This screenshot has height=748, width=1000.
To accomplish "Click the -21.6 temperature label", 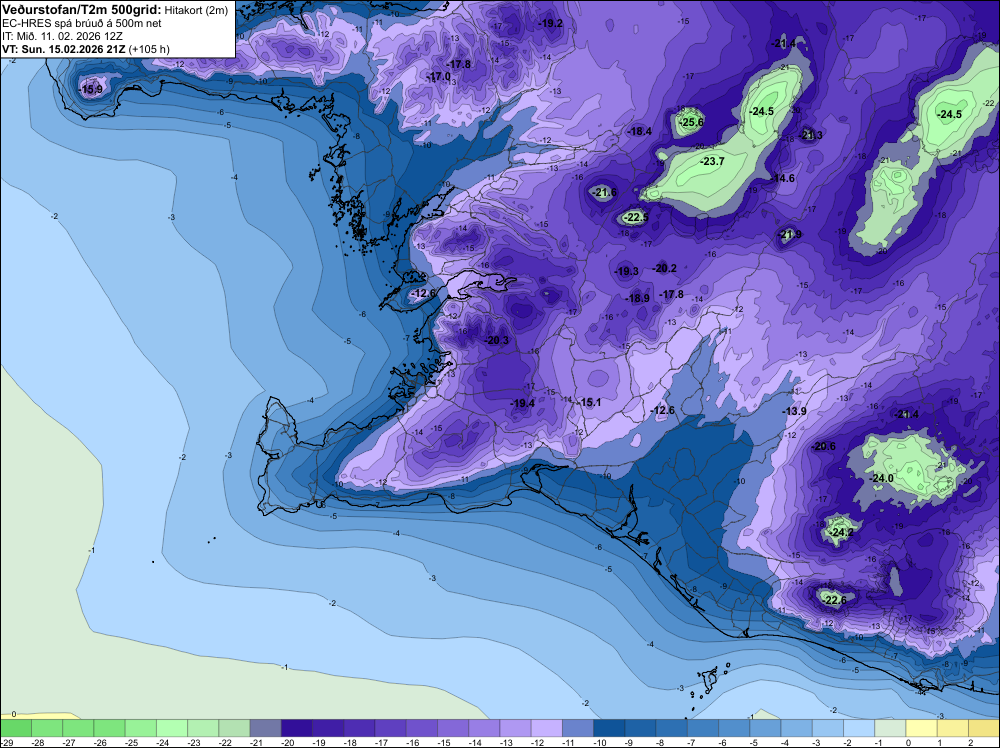I will click(604, 192).
